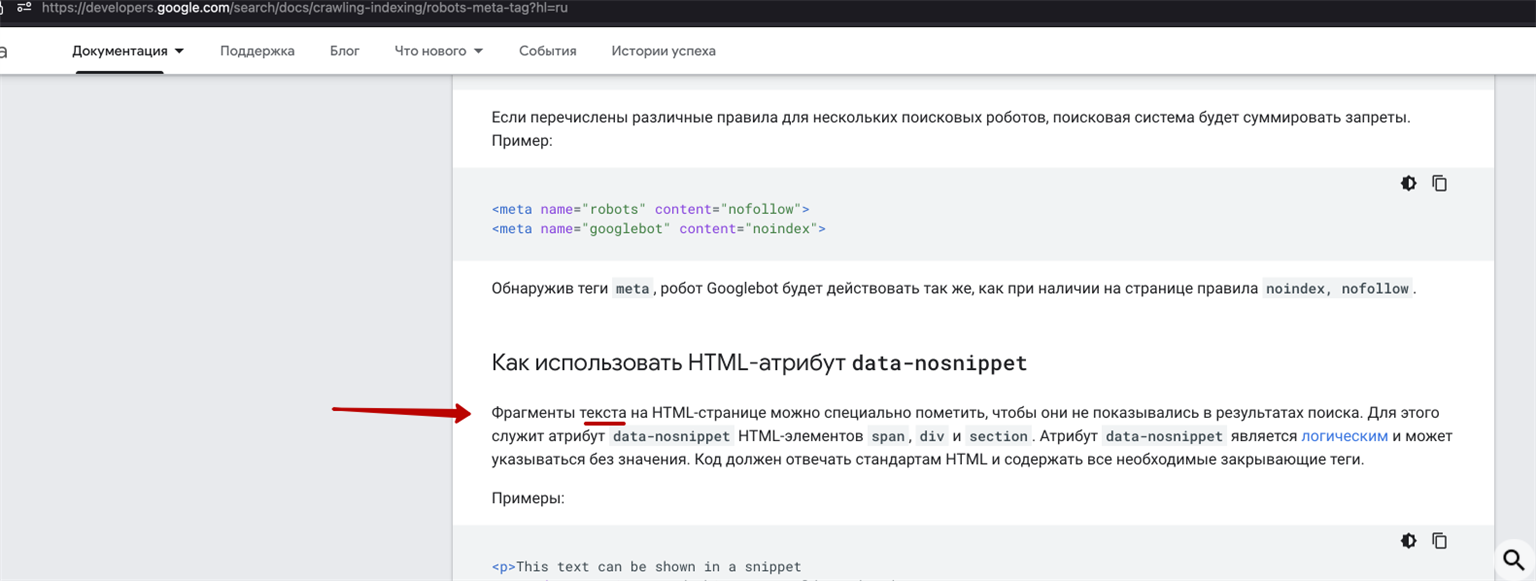The image size is (1536, 581).
Task: Open the События page
Action: click(x=548, y=51)
